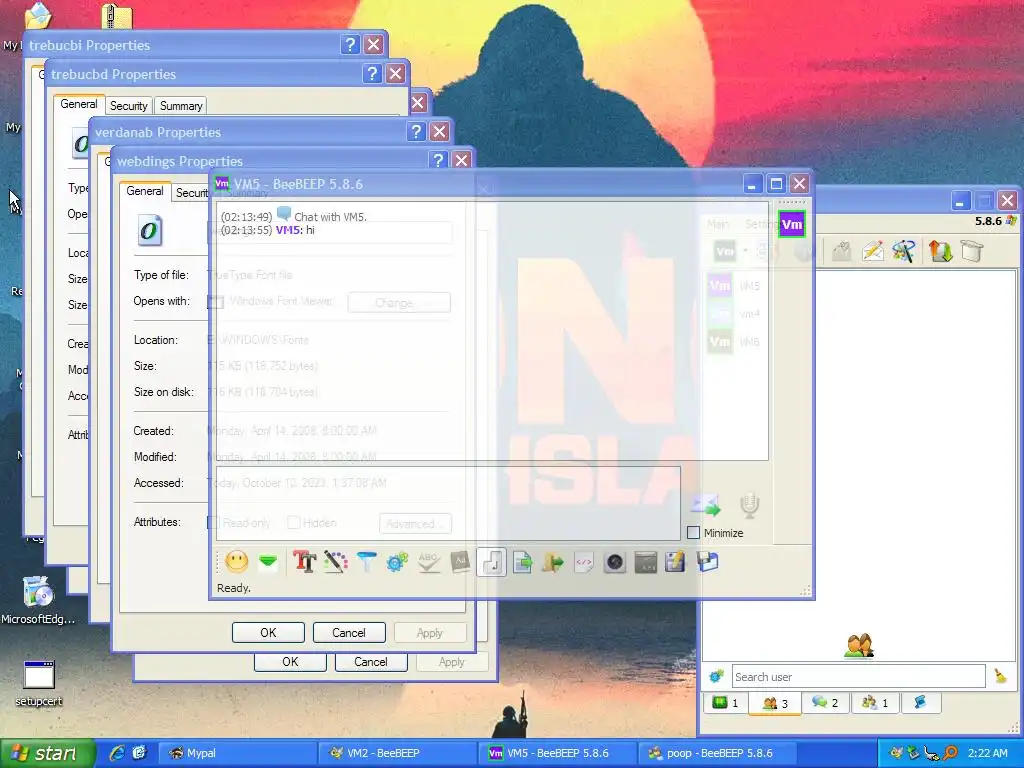The height and width of the screenshot is (768, 1024).
Task: Click Cancel in webdings Properties
Action: [349, 633]
